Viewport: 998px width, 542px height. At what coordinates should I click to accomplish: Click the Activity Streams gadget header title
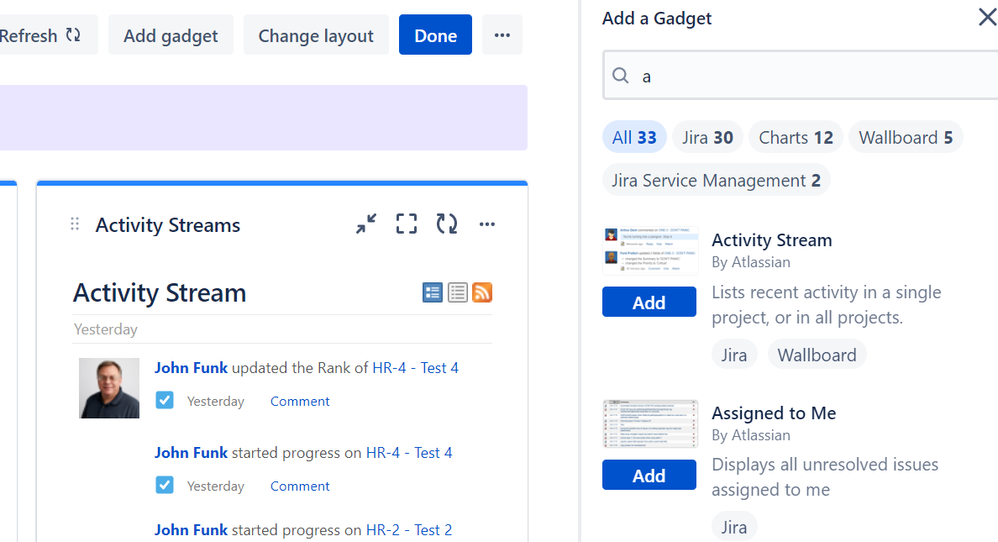click(168, 225)
